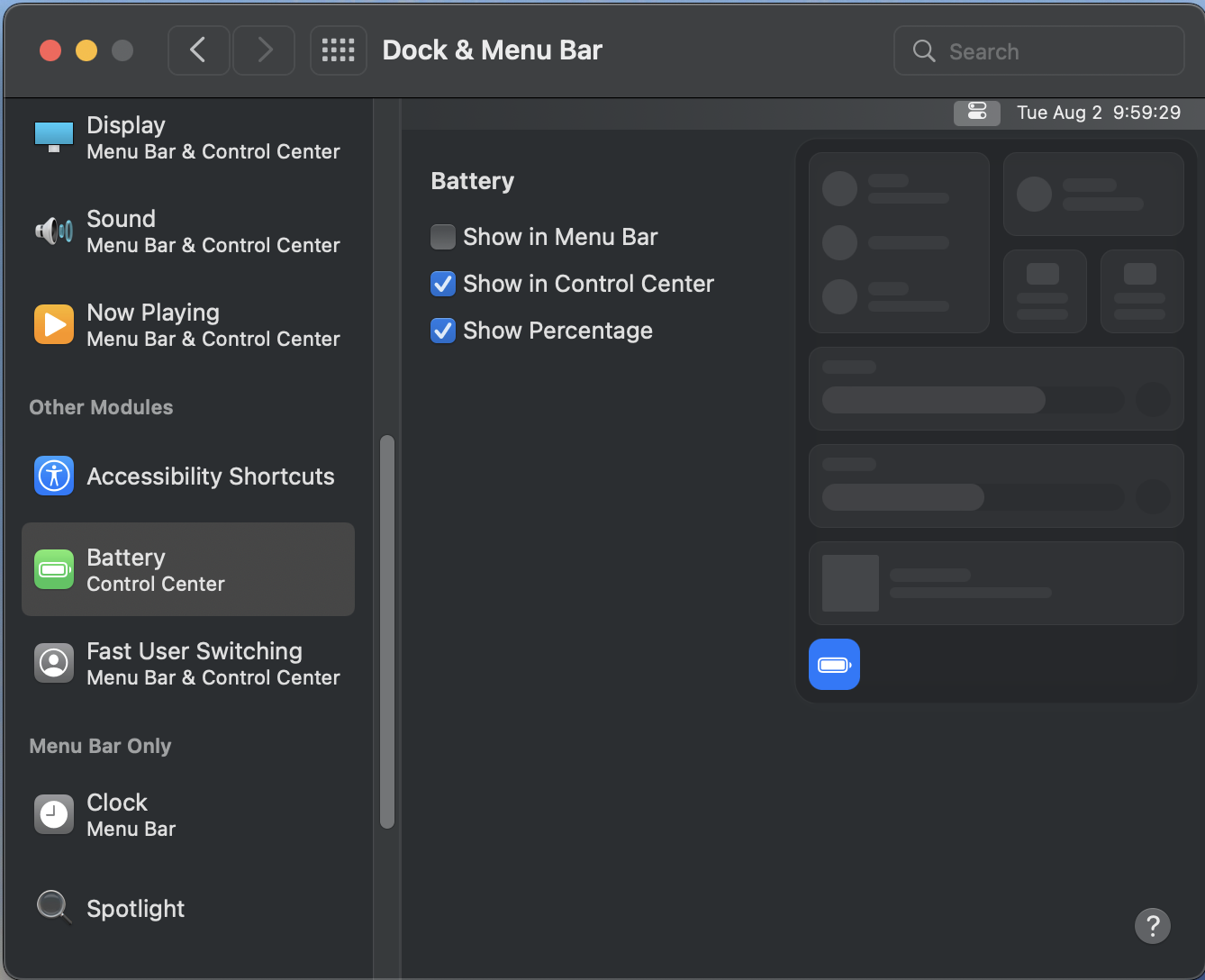Enable Show in Menu Bar checkbox

(x=443, y=237)
